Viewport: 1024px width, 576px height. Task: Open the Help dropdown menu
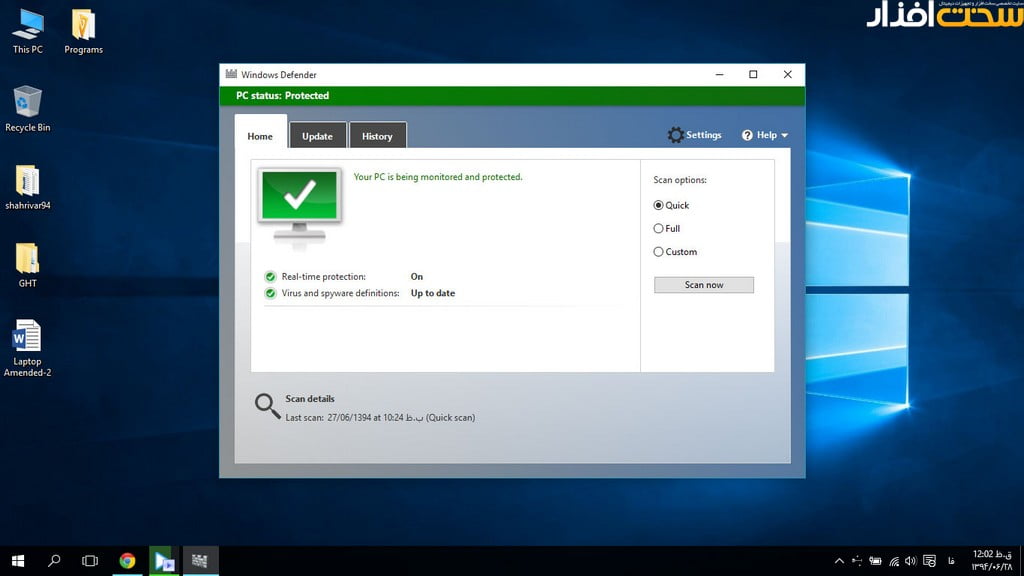click(765, 135)
